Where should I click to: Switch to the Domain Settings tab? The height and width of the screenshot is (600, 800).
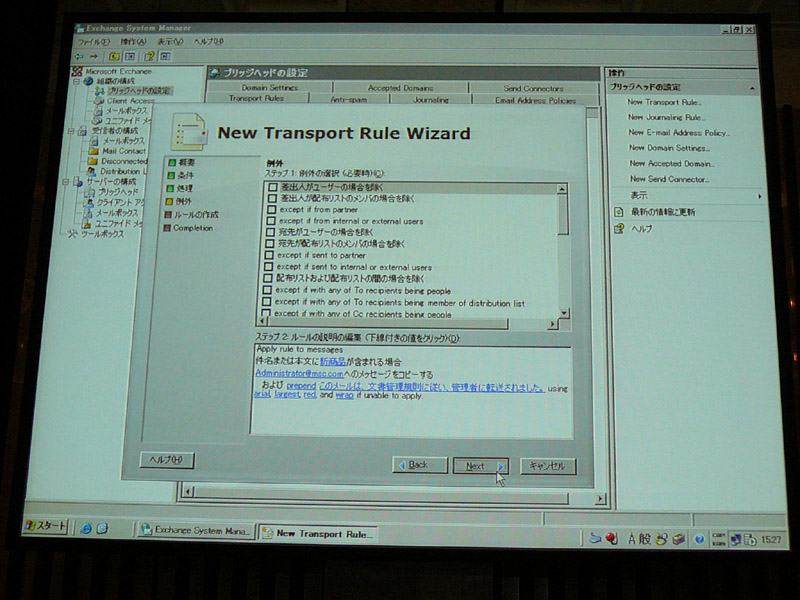[x=270, y=87]
